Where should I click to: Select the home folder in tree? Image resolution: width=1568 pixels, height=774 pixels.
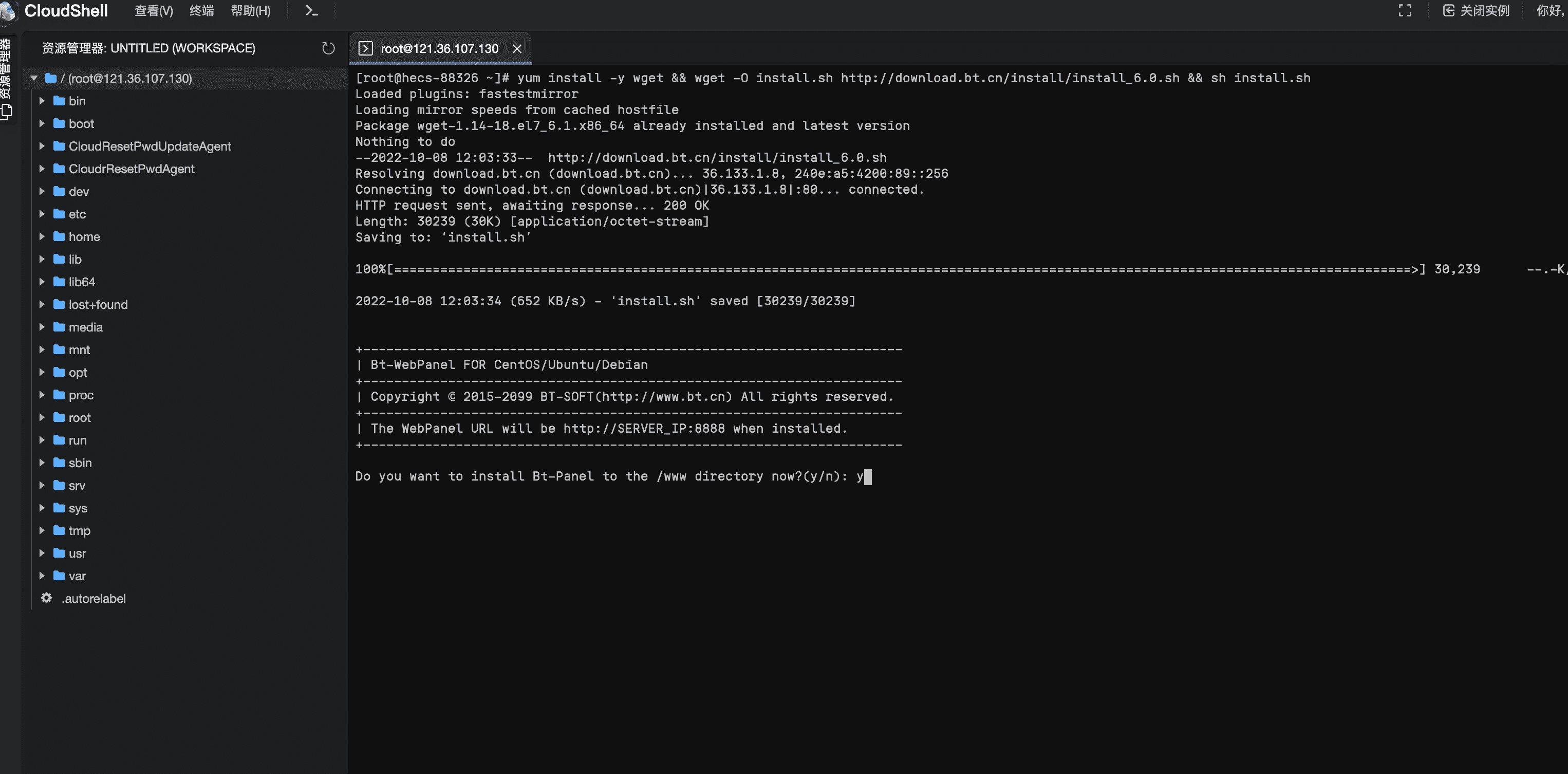(x=84, y=236)
